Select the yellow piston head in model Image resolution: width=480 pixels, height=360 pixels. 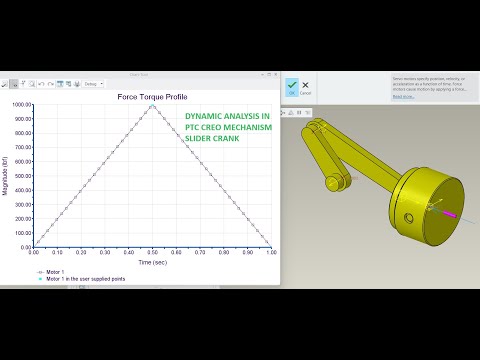coord(428,207)
